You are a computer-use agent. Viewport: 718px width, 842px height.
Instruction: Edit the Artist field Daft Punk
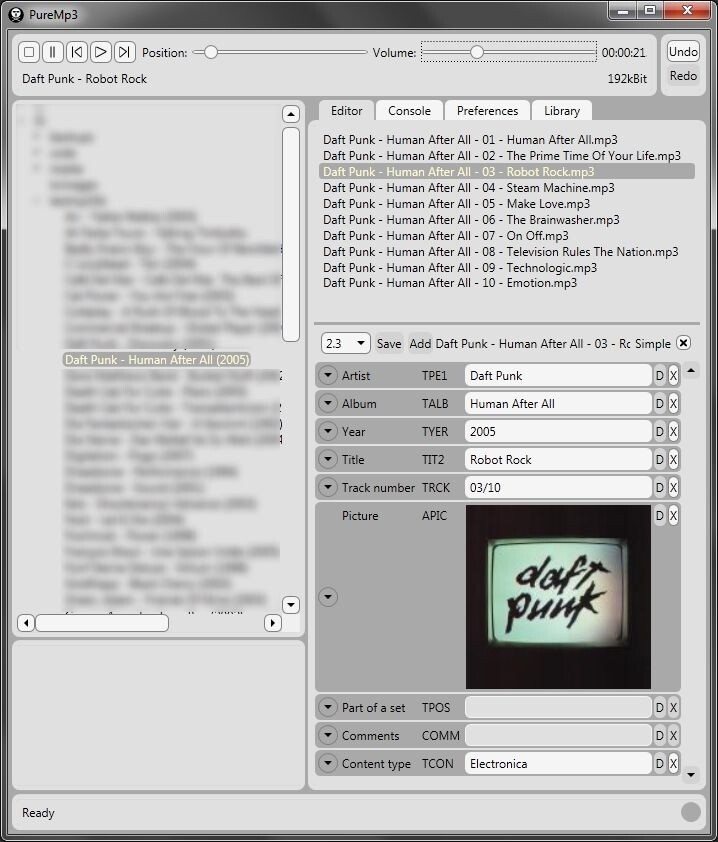(x=558, y=375)
